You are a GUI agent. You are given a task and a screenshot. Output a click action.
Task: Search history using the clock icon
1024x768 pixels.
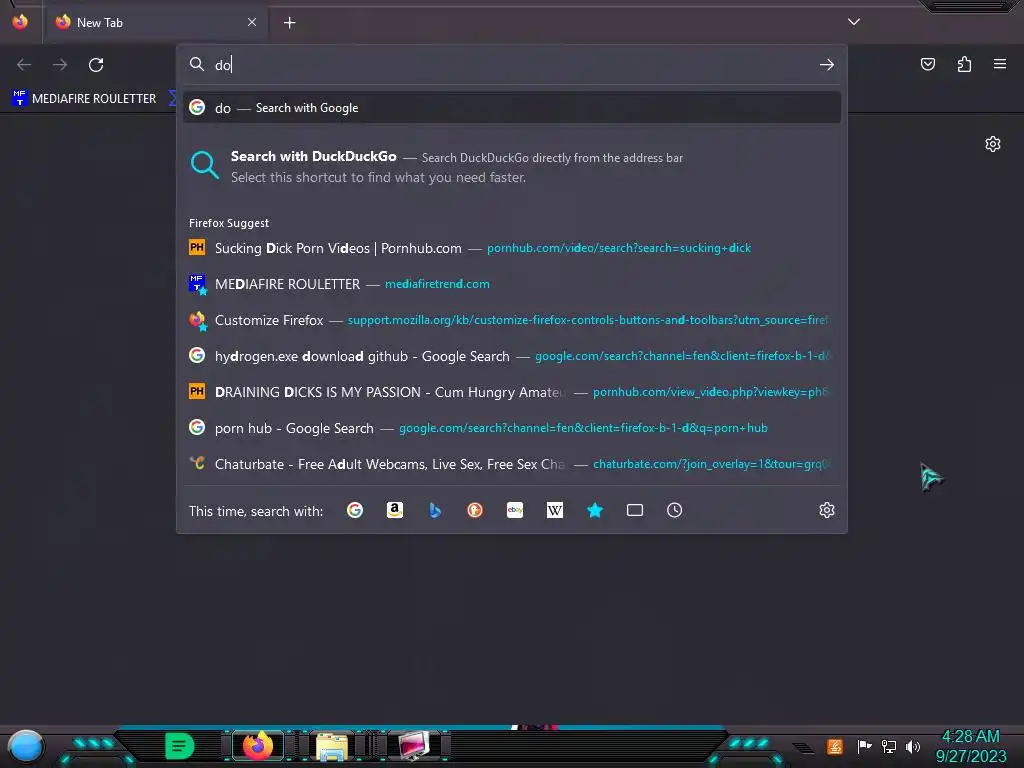point(675,510)
